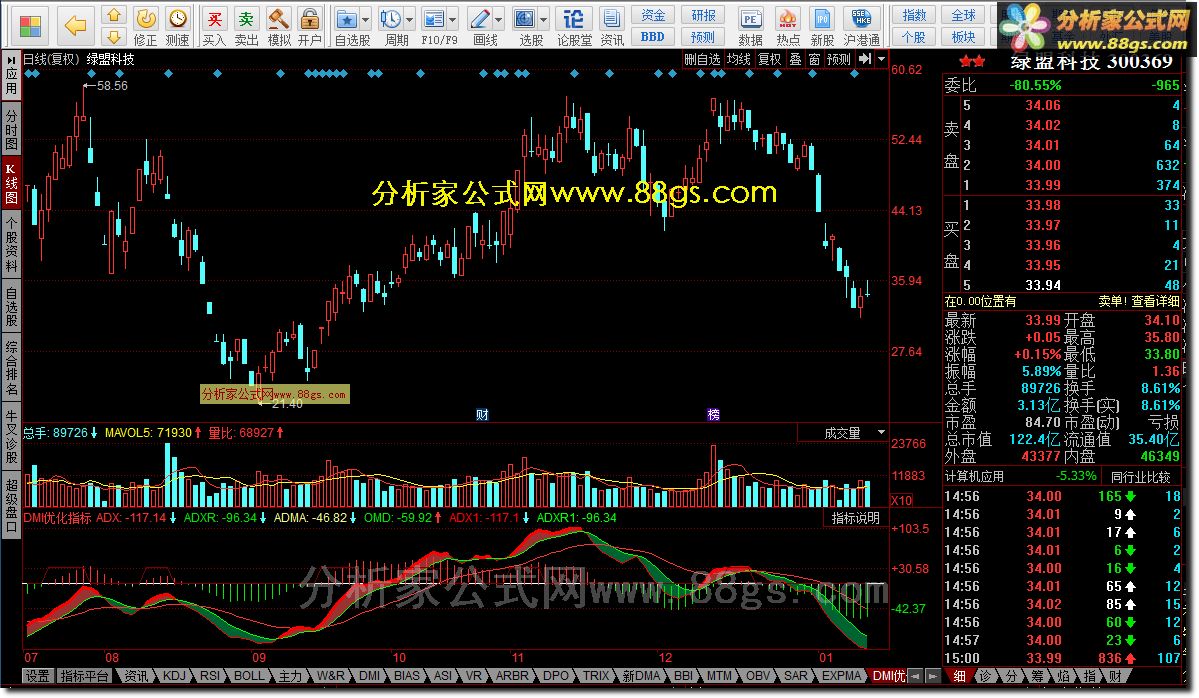Screen dimensions: 1199x698
Task: Open the 热点 hot spots flame icon
Action: click(x=788, y=27)
